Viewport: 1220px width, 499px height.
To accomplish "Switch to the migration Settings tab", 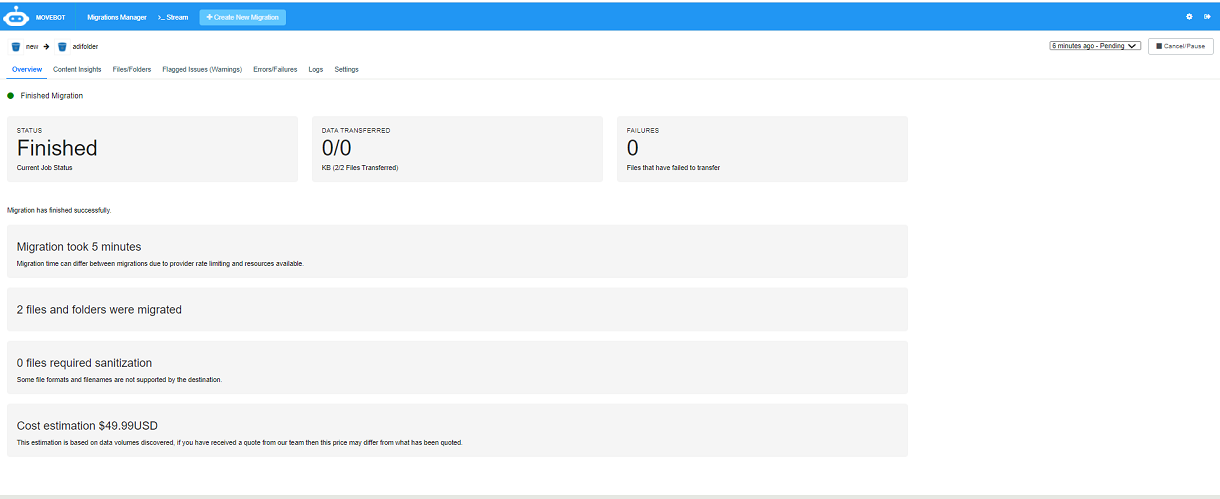I will 346,70.
